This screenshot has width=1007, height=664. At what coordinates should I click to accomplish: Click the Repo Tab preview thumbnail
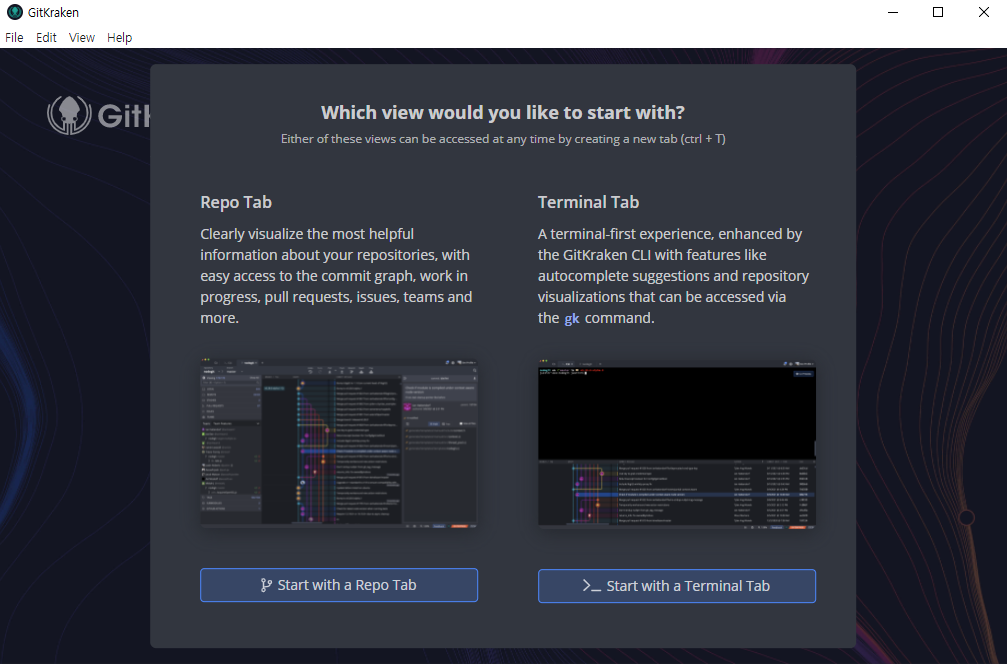[339, 443]
